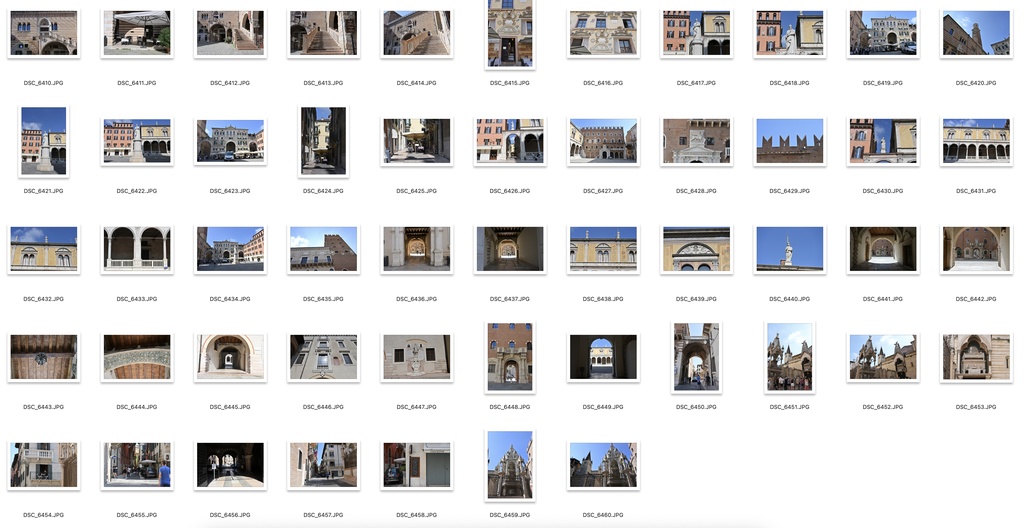Choose the DSC_6418.JPG statue photo
The width and height of the screenshot is (1024, 528).
(790, 33)
